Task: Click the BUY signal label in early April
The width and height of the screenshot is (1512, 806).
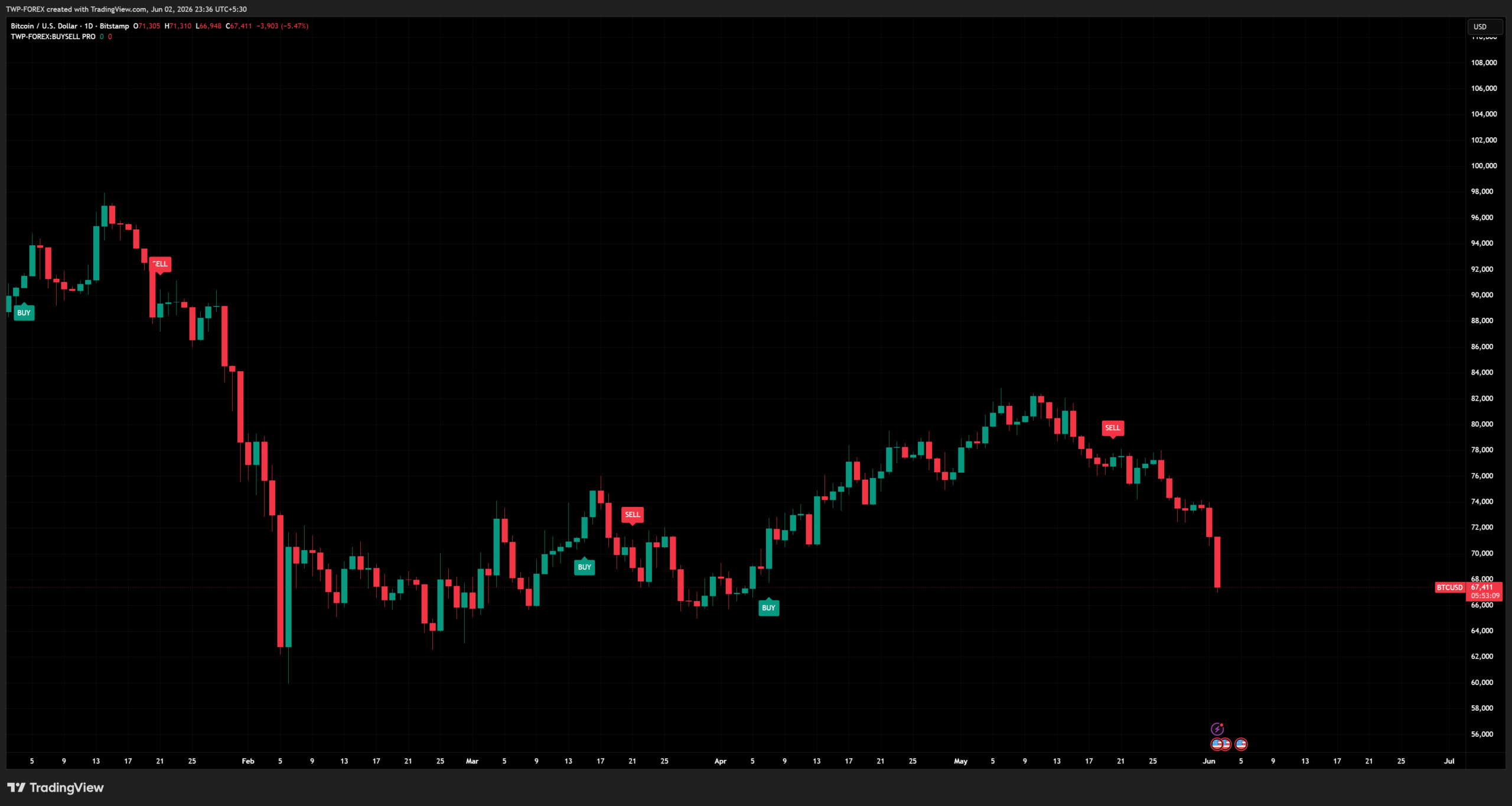Action: [x=768, y=607]
